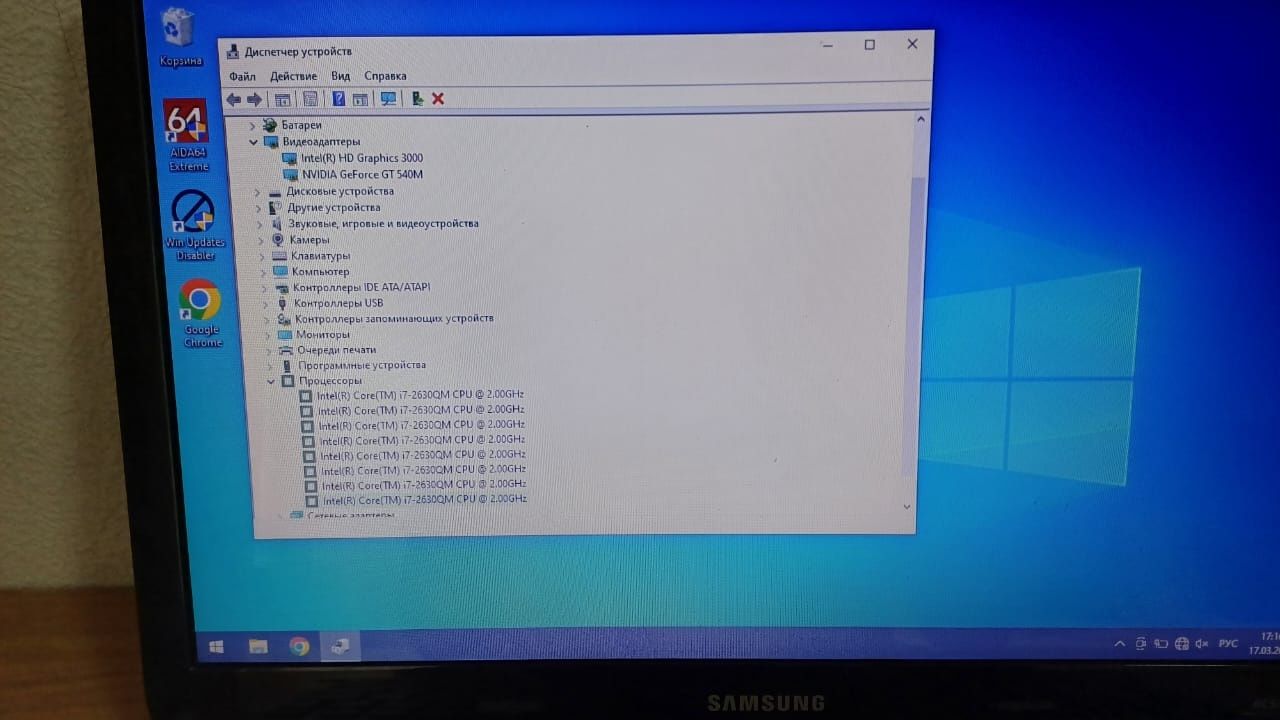Click the red X Uninstall device icon
The height and width of the screenshot is (720, 1280).
(x=438, y=99)
